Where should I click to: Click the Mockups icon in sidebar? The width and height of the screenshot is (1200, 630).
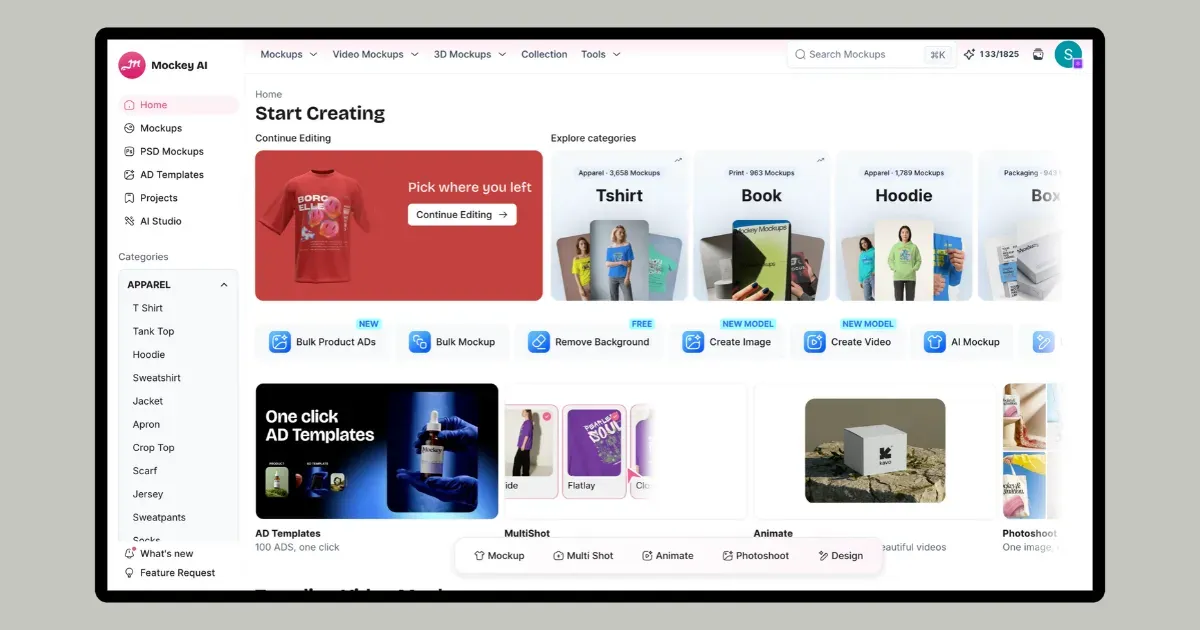[x=129, y=128]
